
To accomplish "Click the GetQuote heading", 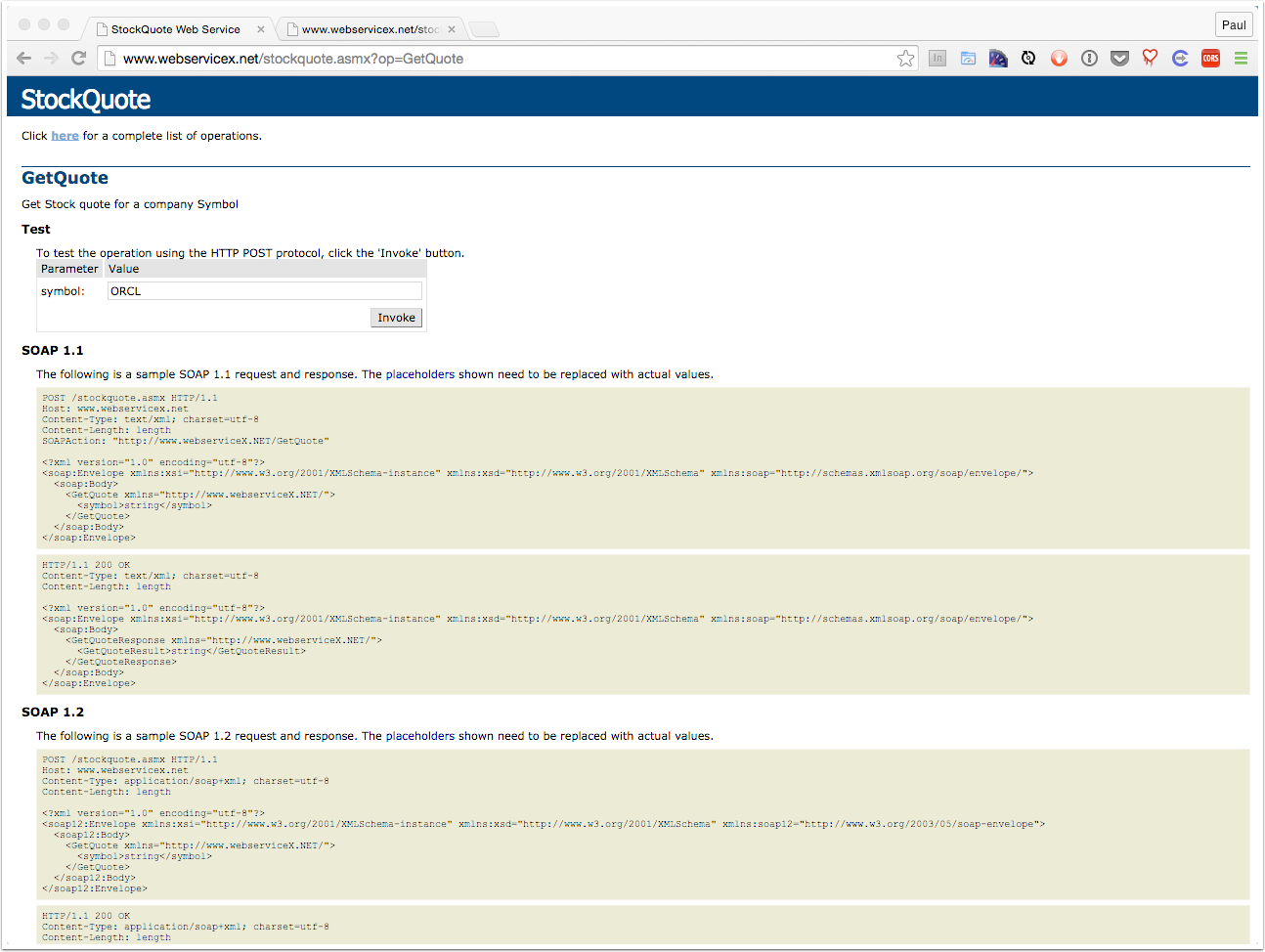I will pyautogui.click(x=65, y=178).
